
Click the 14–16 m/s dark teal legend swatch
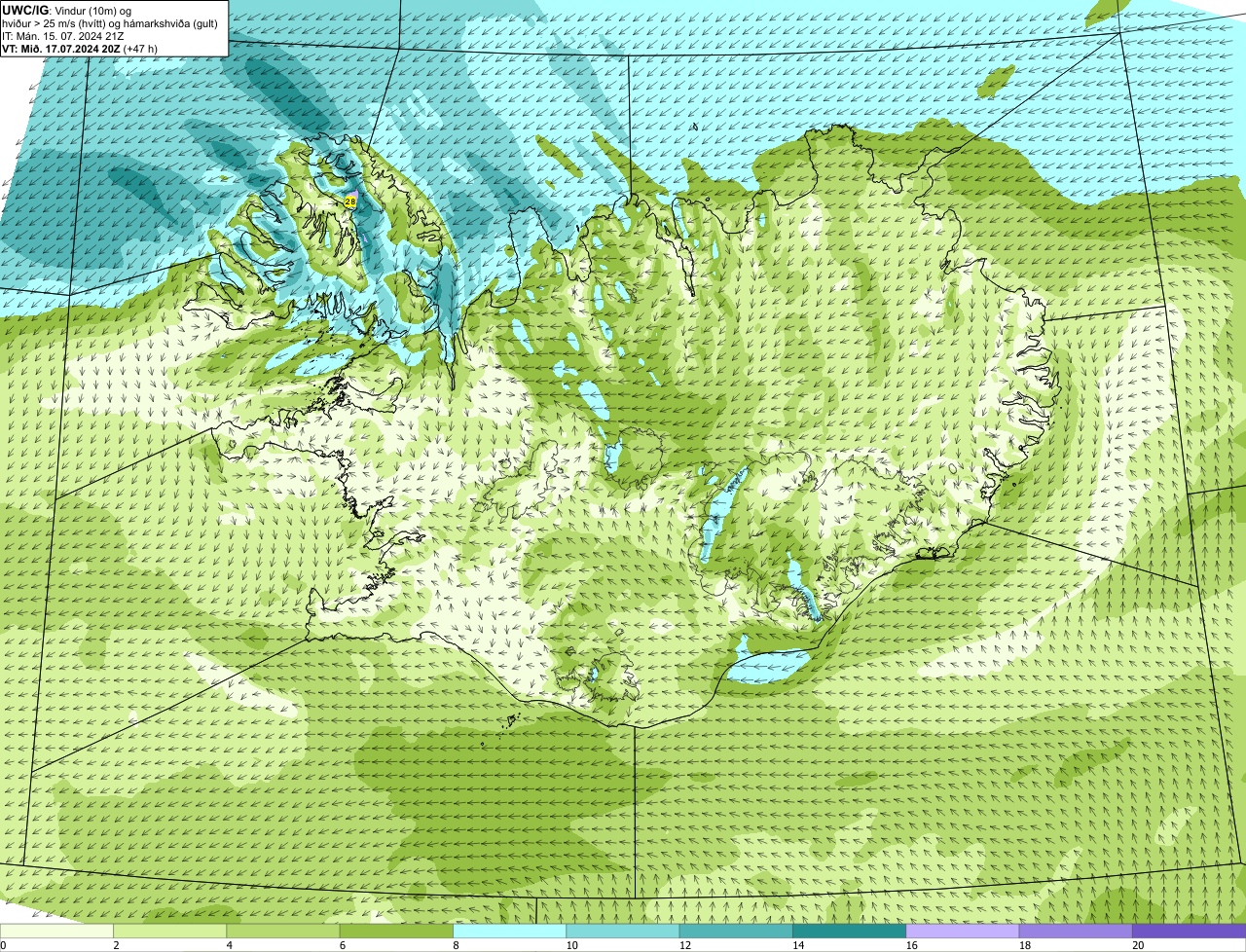tap(849, 931)
